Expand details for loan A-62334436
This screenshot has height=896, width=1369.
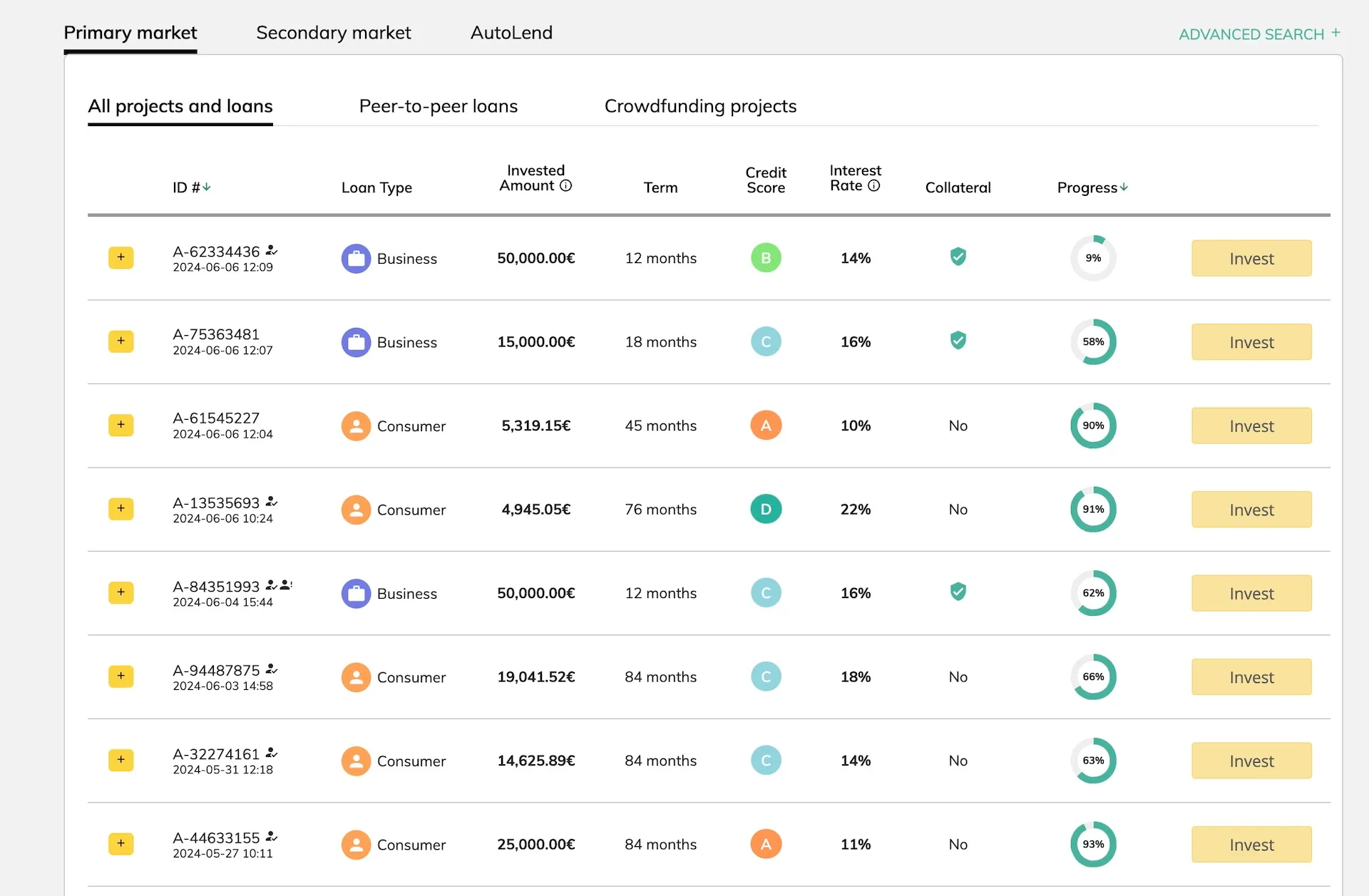click(121, 257)
